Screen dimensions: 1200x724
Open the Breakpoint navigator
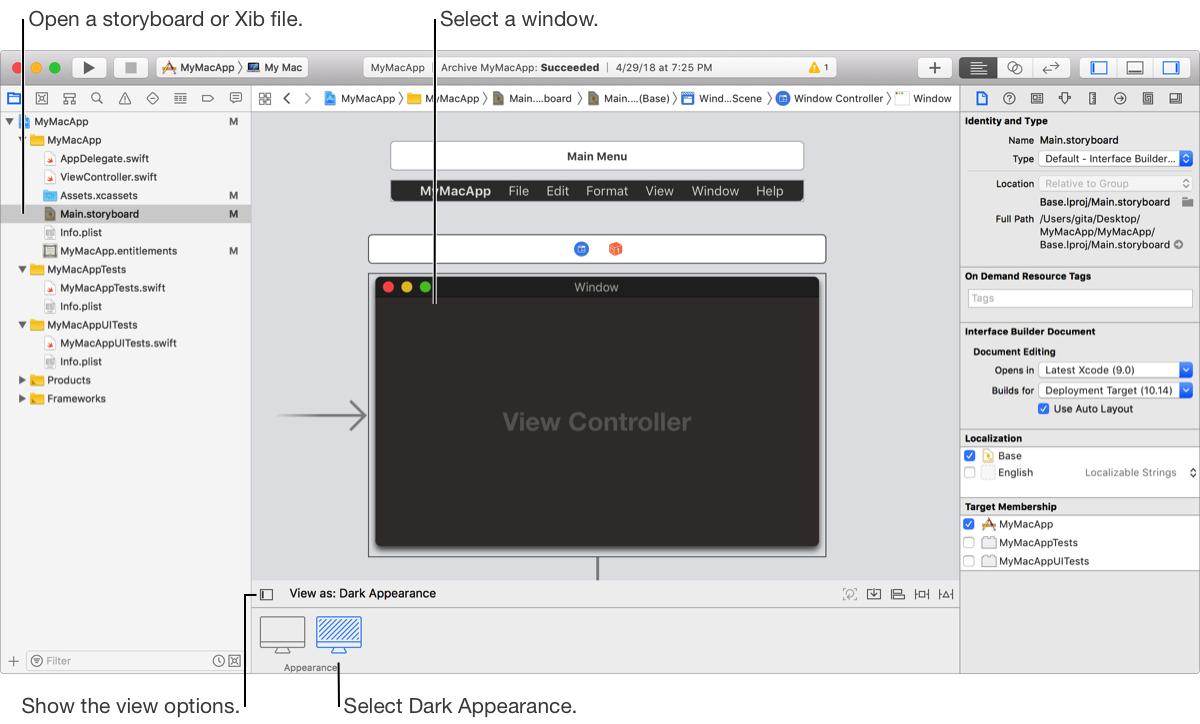coord(208,98)
